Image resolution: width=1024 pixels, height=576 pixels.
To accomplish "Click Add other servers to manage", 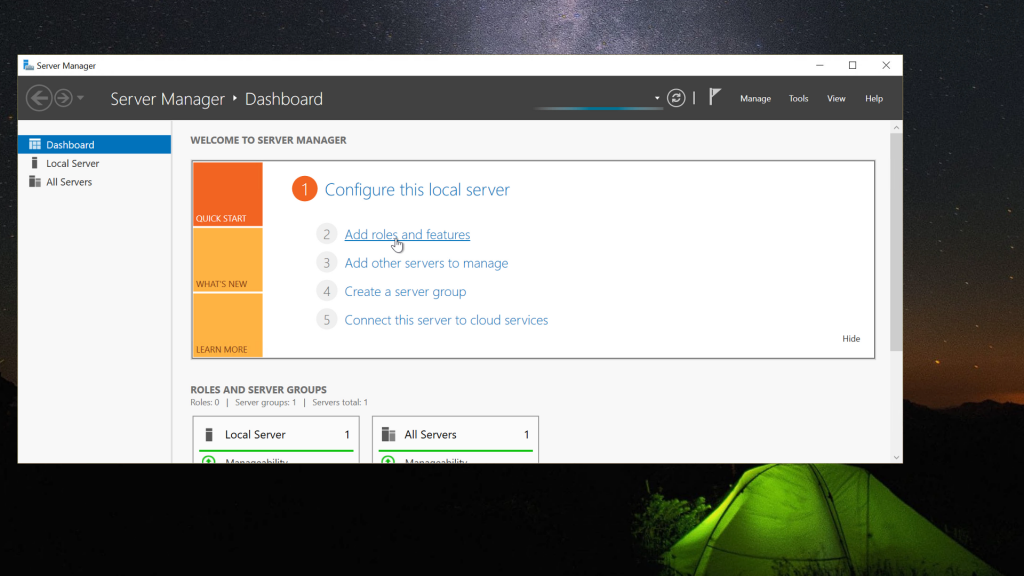I will [x=426, y=263].
